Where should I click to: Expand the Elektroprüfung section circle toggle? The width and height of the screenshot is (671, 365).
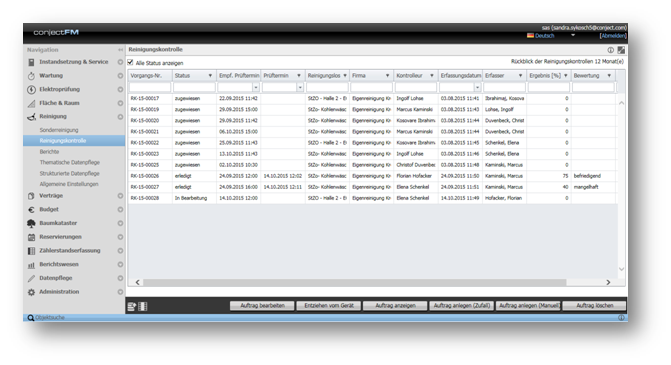(120, 89)
